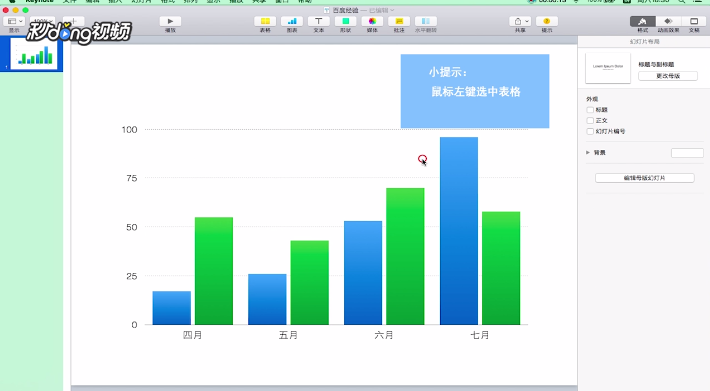Screen dimensions: 710x391
Task: Open the Format (格式) inspector
Action: coord(643,21)
